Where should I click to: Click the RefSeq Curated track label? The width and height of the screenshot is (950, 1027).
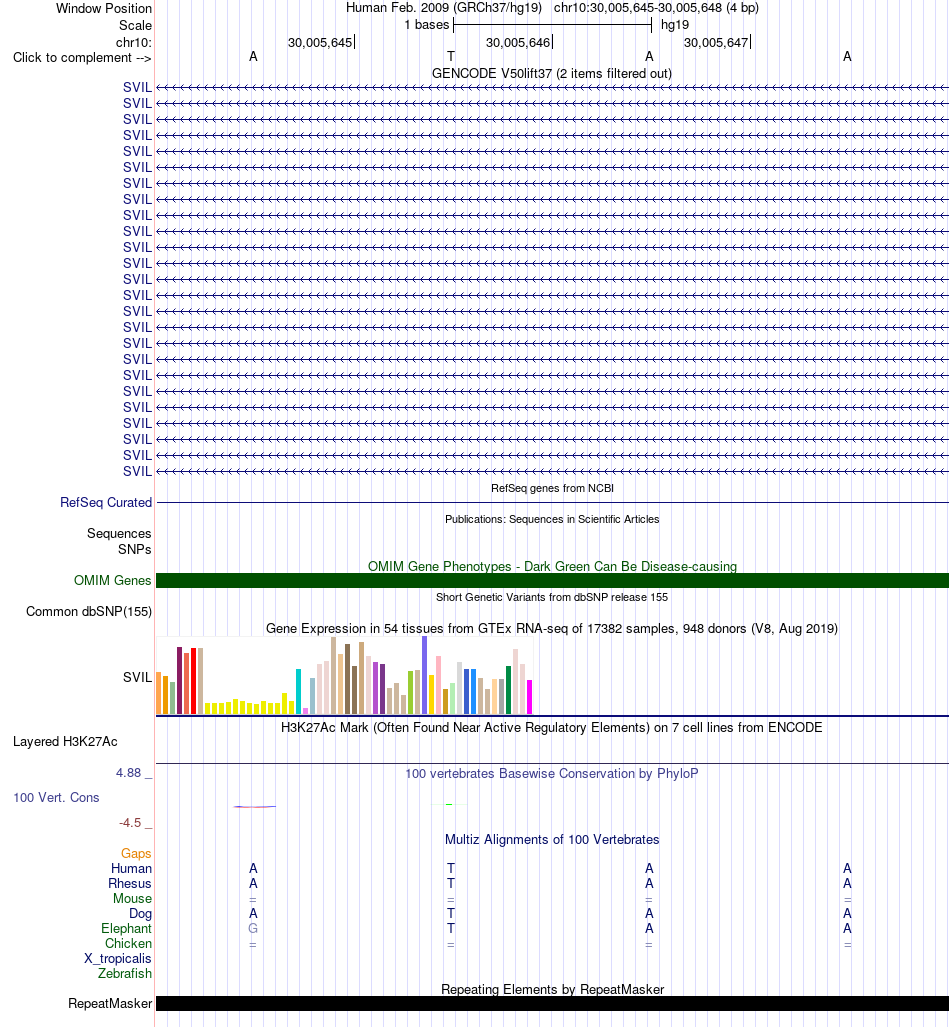105,502
